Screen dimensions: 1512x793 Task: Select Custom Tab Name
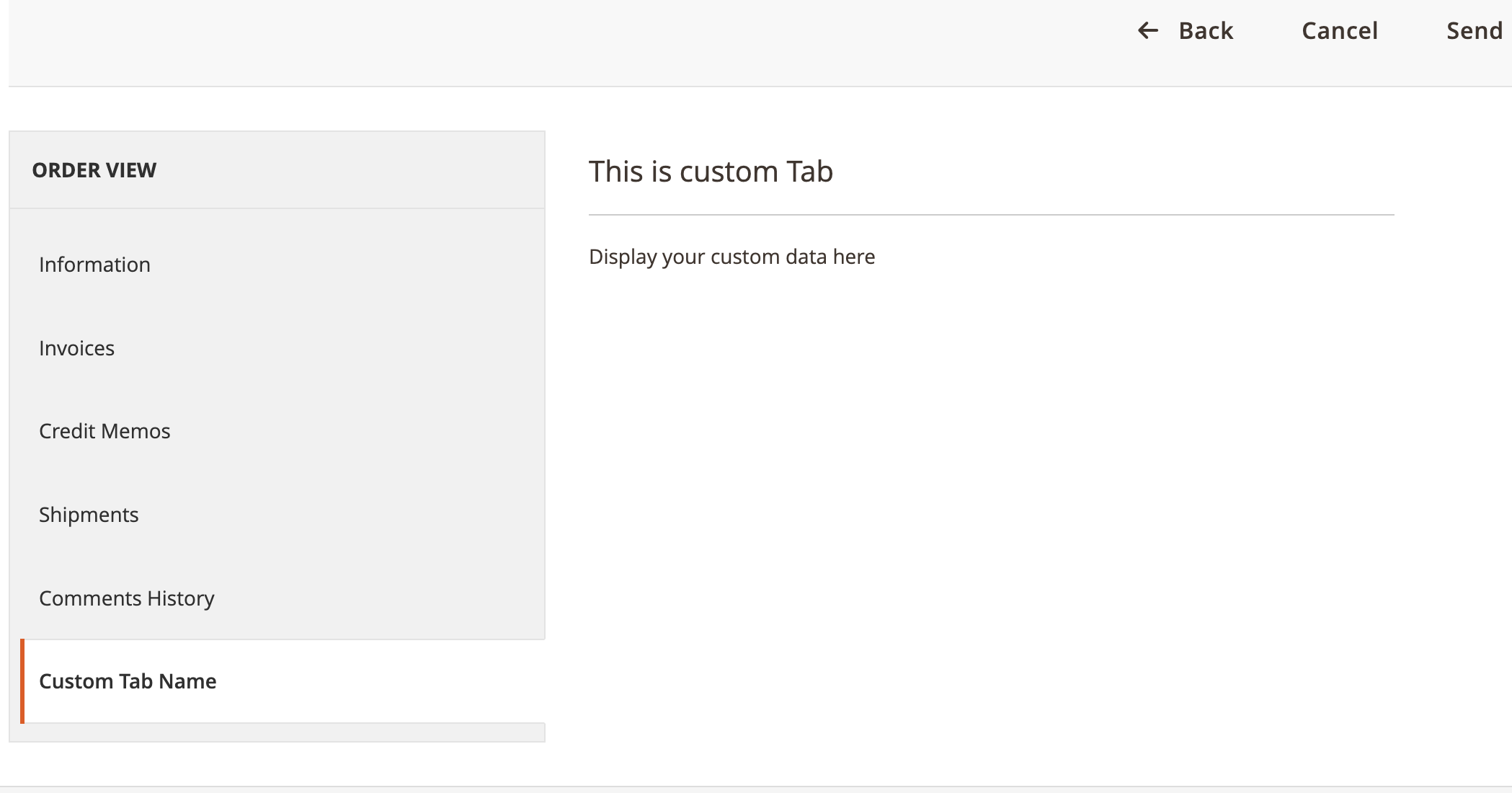tap(128, 681)
